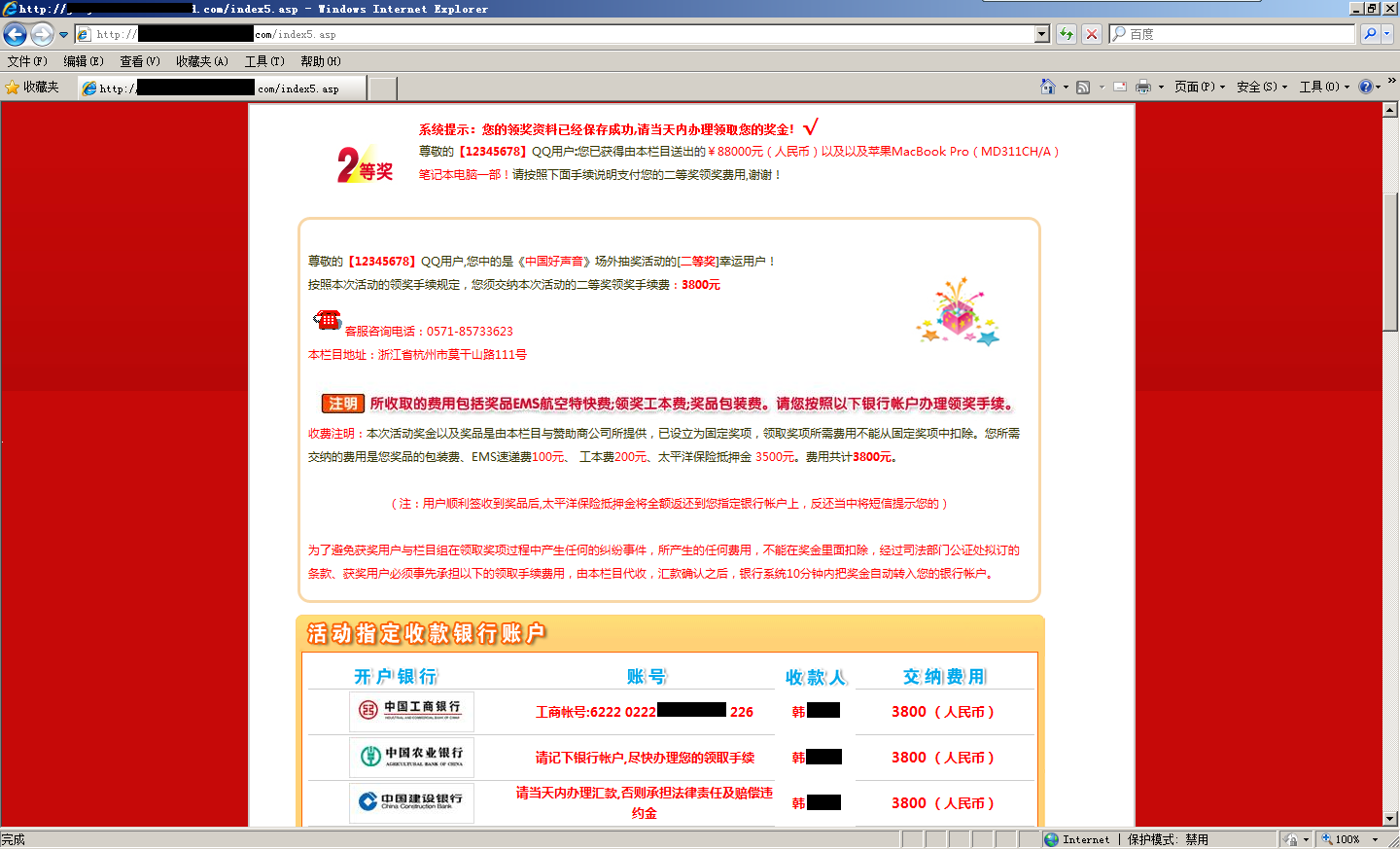Click the 账号 column header
Screen dimensions: 1400x850
[x=647, y=676]
